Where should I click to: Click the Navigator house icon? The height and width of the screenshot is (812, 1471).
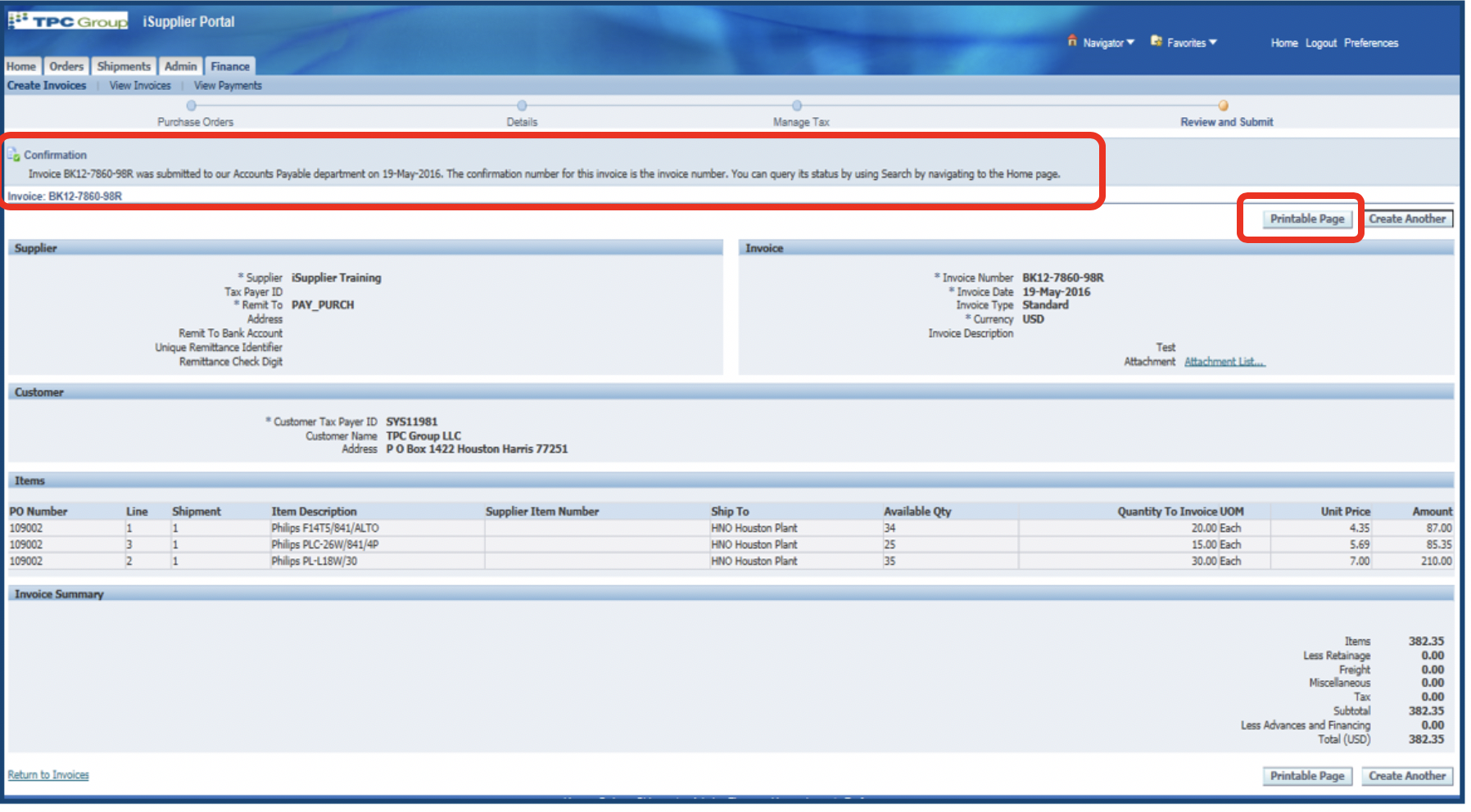[1072, 41]
